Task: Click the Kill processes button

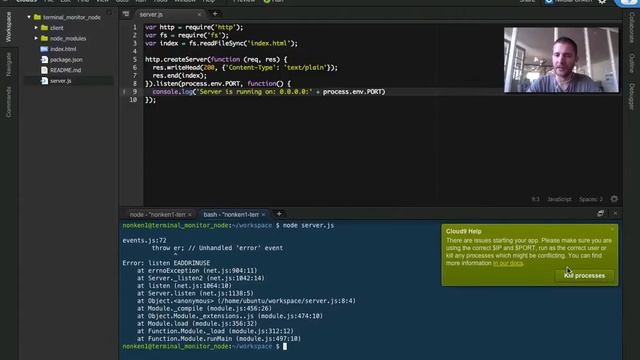Action: coord(584,276)
